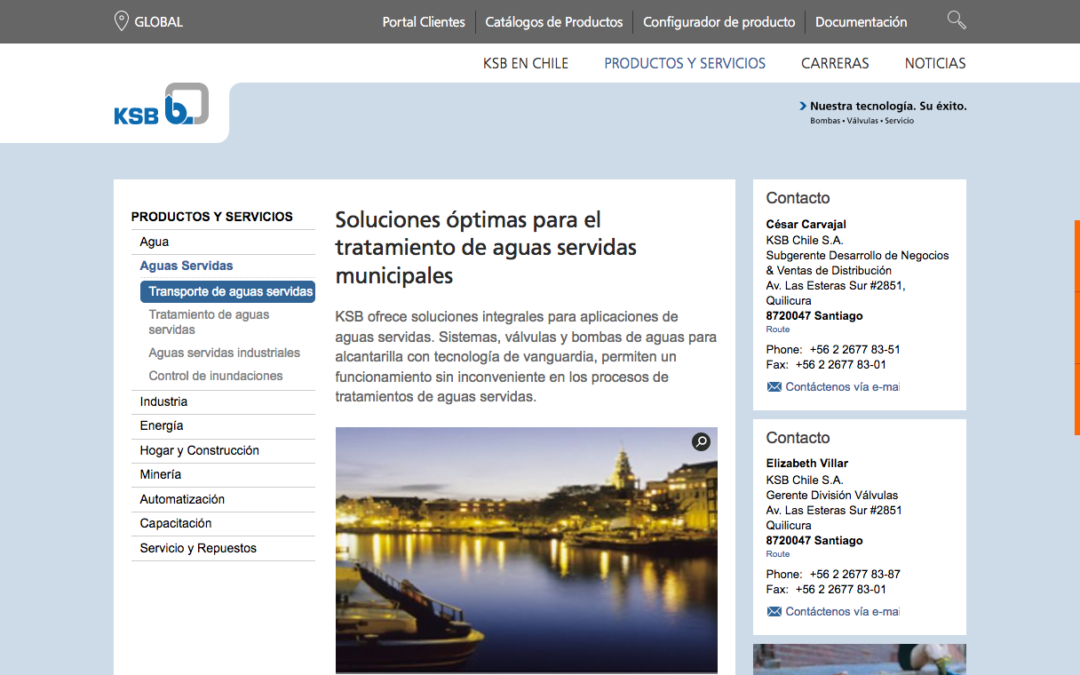Click the name Elizabeth Villar
The height and width of the screenshot is (675, 1080).
807,464
